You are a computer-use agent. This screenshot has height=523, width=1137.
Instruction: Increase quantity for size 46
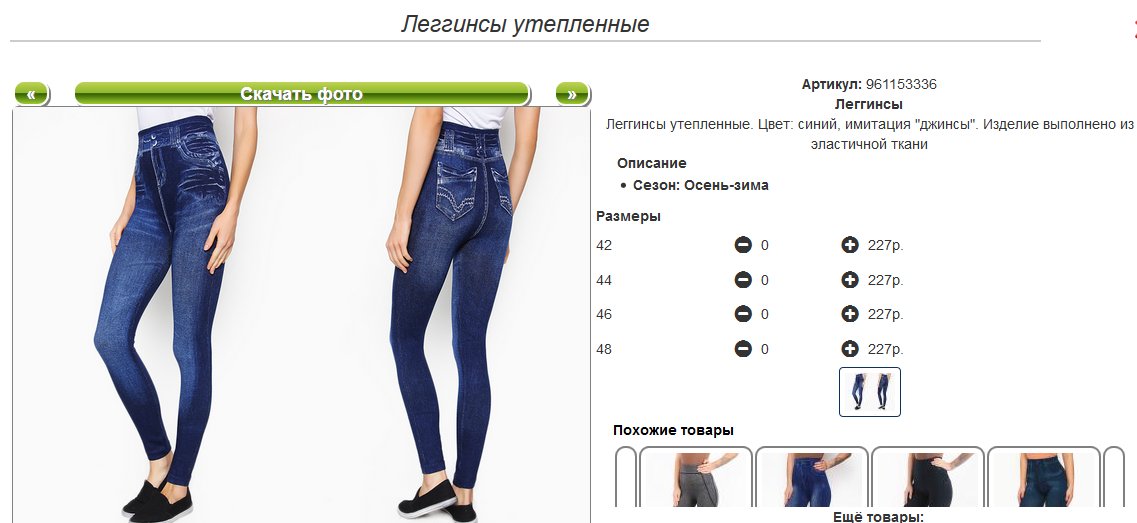point(850,314)
